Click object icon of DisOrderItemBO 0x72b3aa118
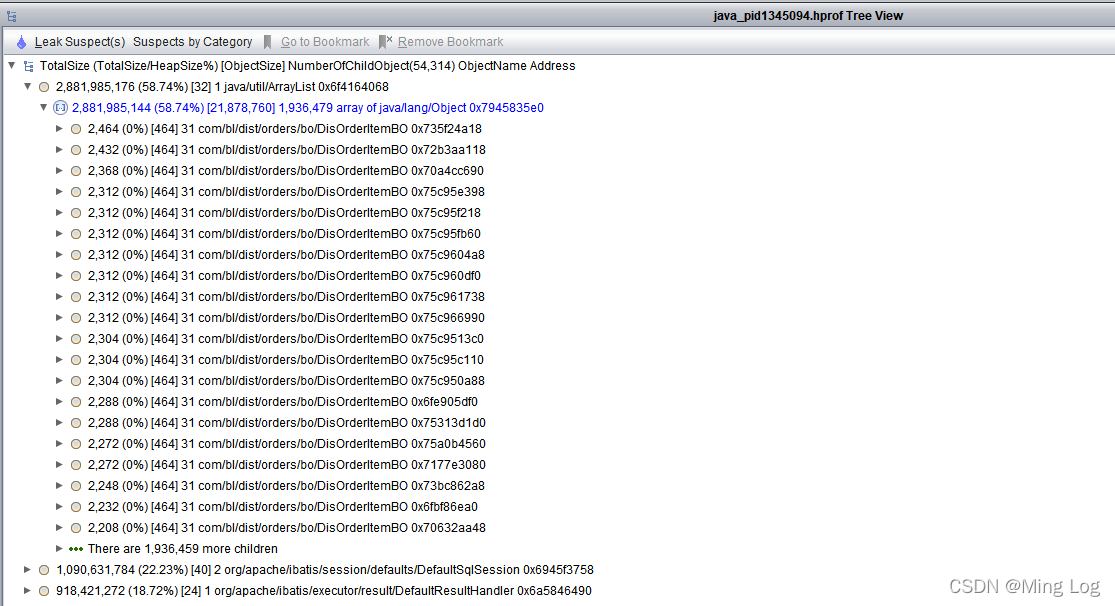 (76, 150)
